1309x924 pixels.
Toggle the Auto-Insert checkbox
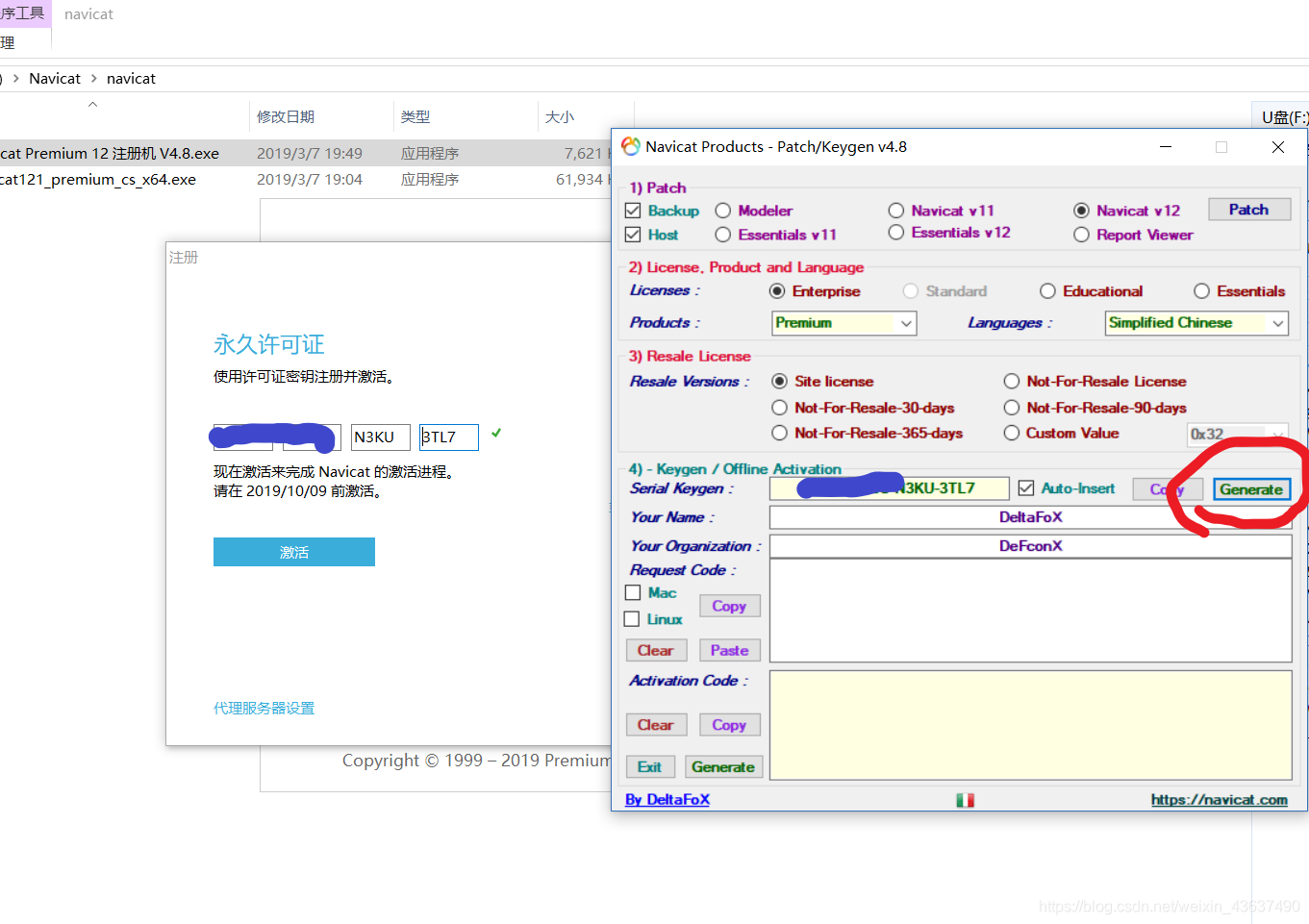(1026, 488)
